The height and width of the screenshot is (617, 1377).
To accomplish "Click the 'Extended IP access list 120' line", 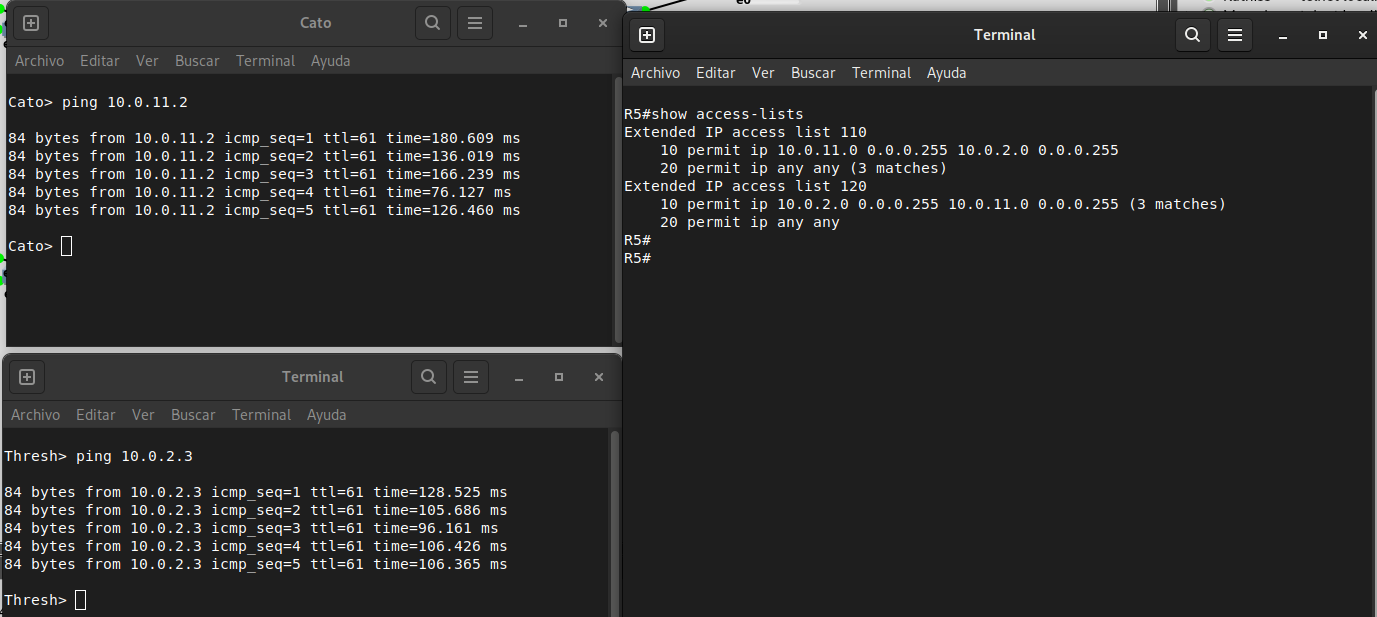I will (x=745, y=186).
